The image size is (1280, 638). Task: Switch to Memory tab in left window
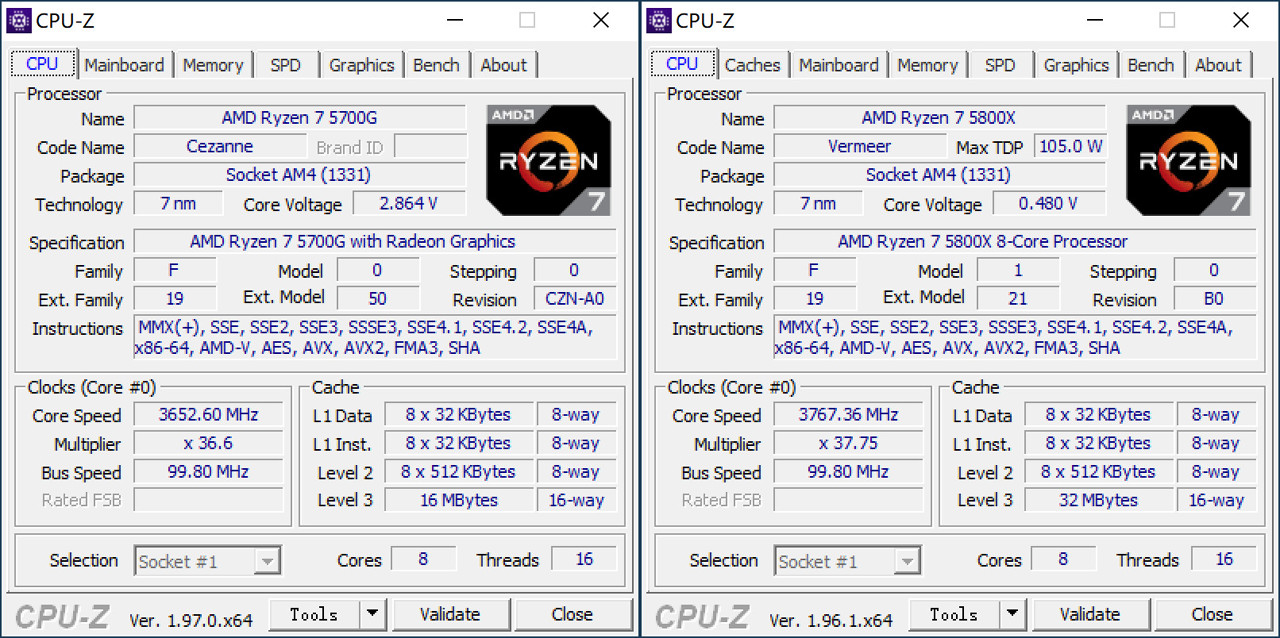[213, 65]
